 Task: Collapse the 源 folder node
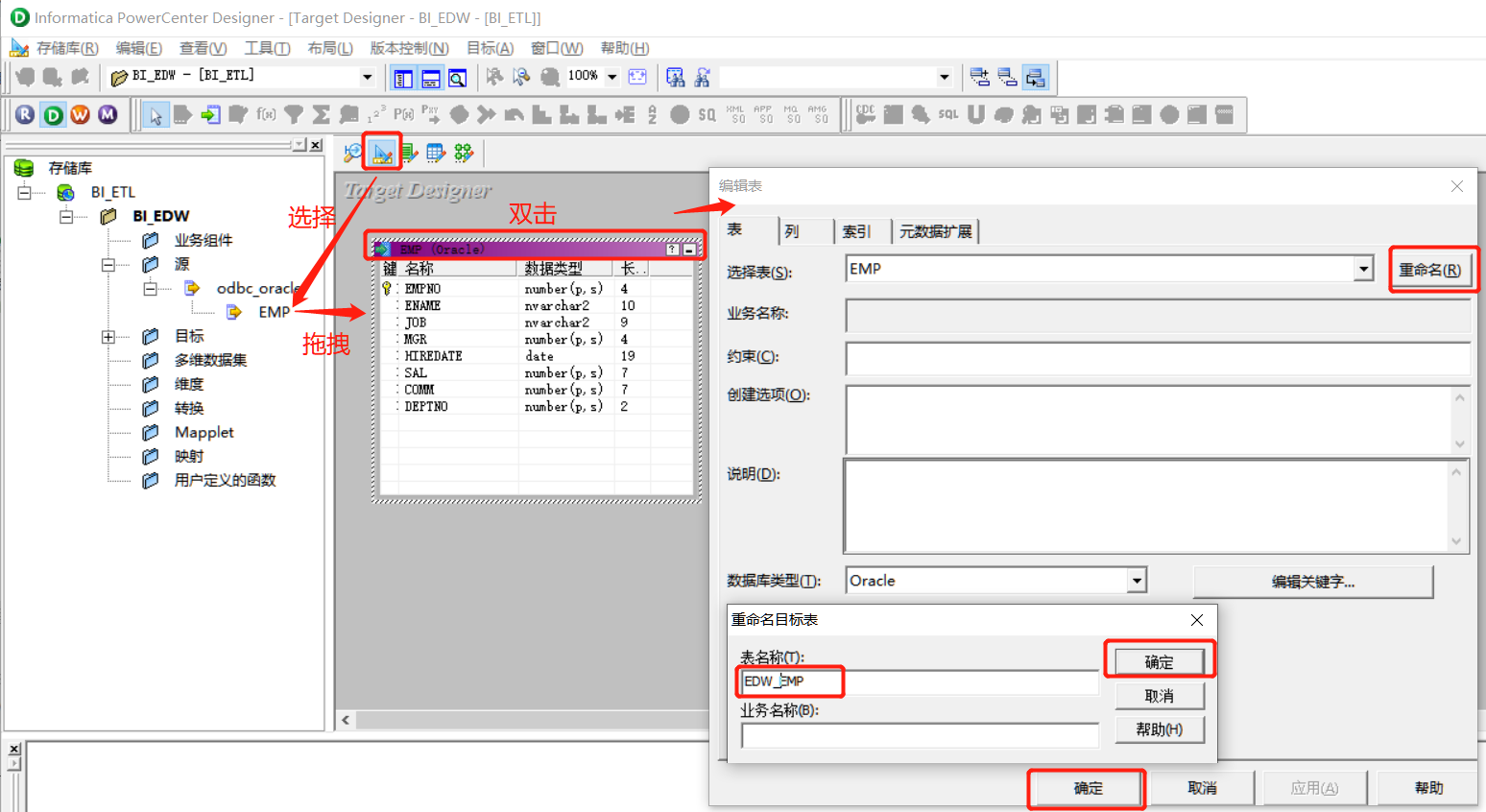tap(108, 264)
